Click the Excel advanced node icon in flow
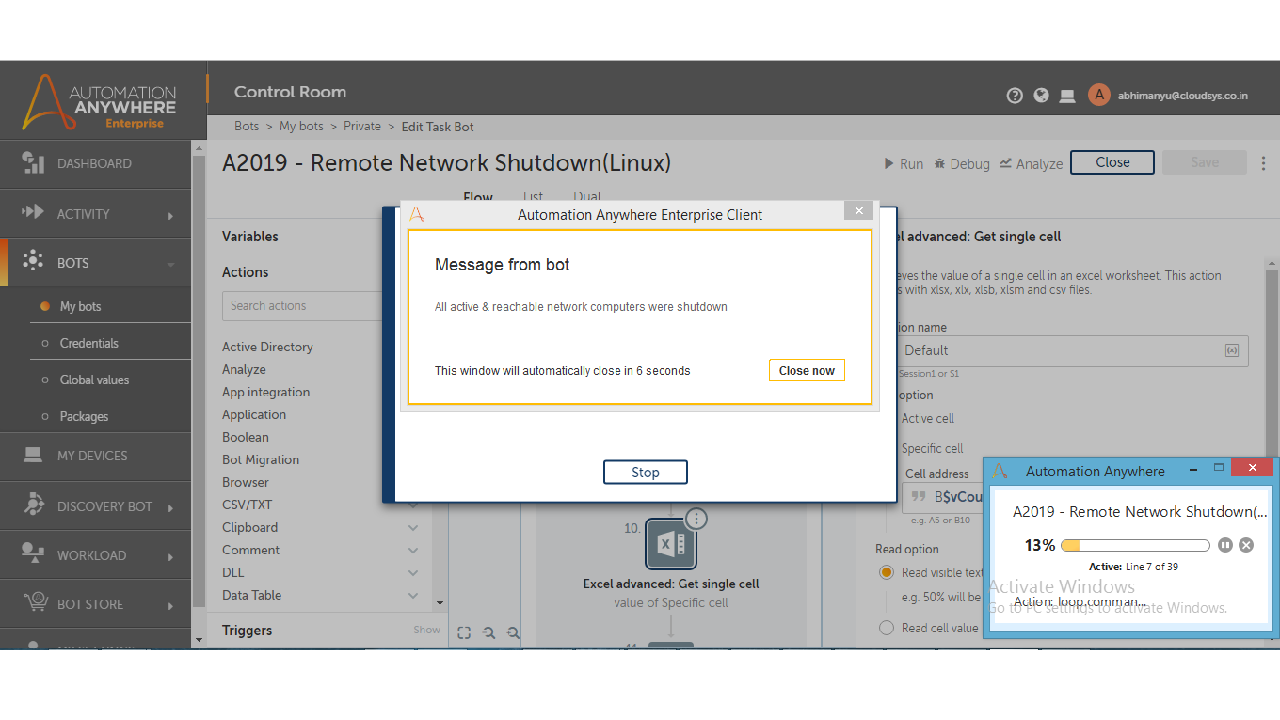The height and width of the screenshot is (720, 1280). click(670, 544)
